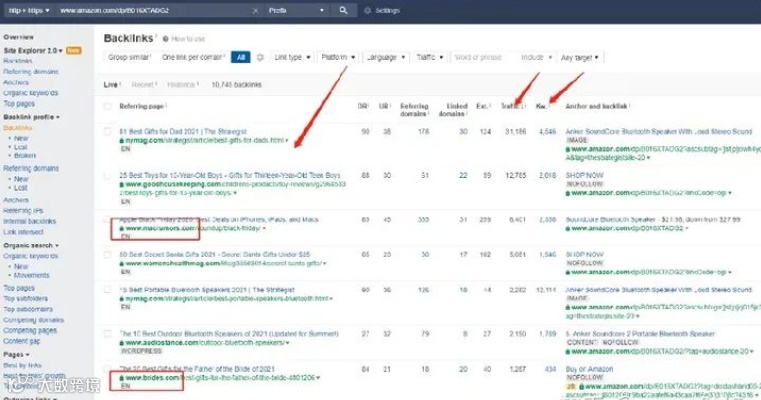
Task: Sort by the DR column header
Action: point(363,106)
